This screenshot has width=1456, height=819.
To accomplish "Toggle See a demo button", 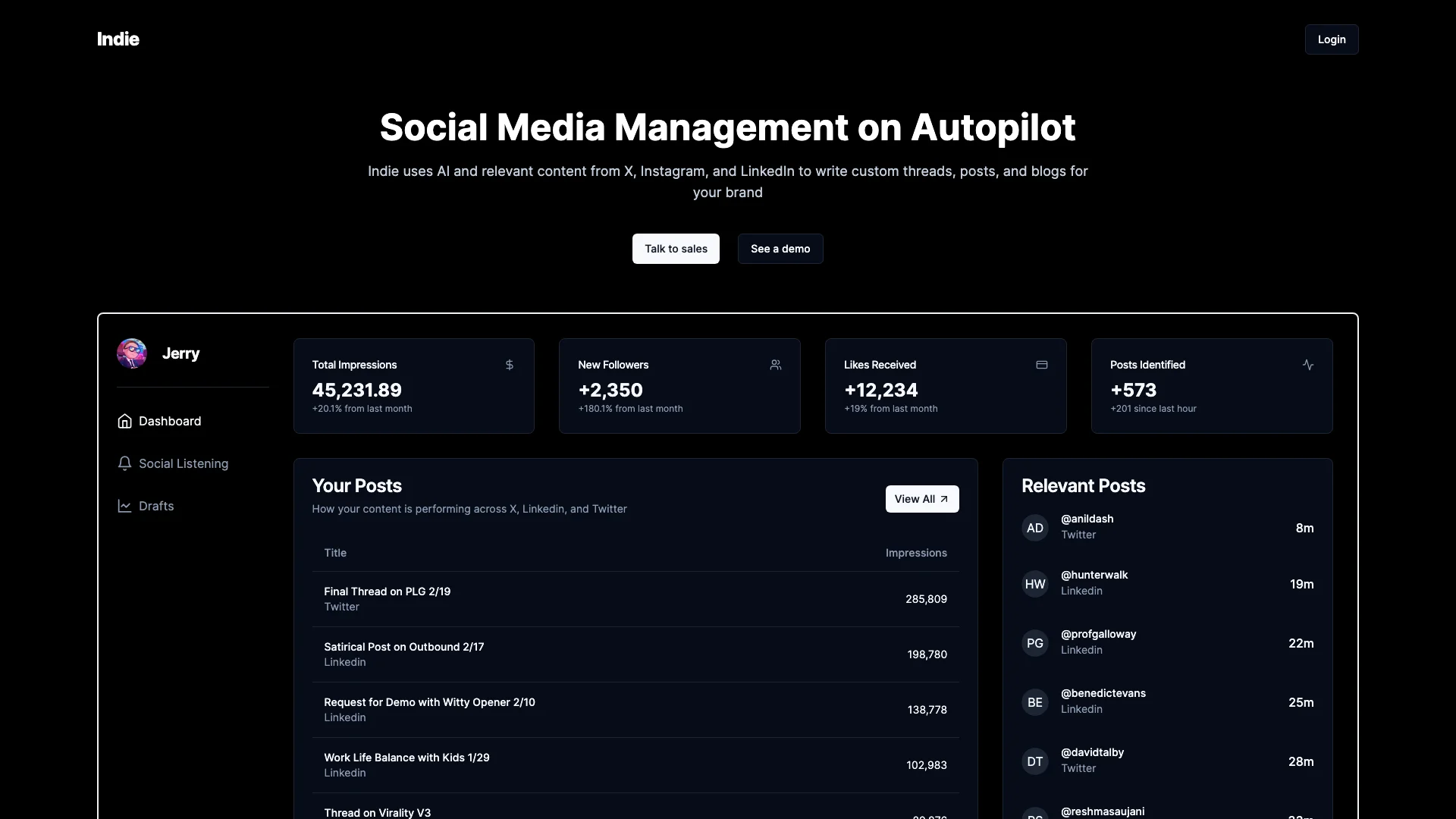I will (780, 248).
